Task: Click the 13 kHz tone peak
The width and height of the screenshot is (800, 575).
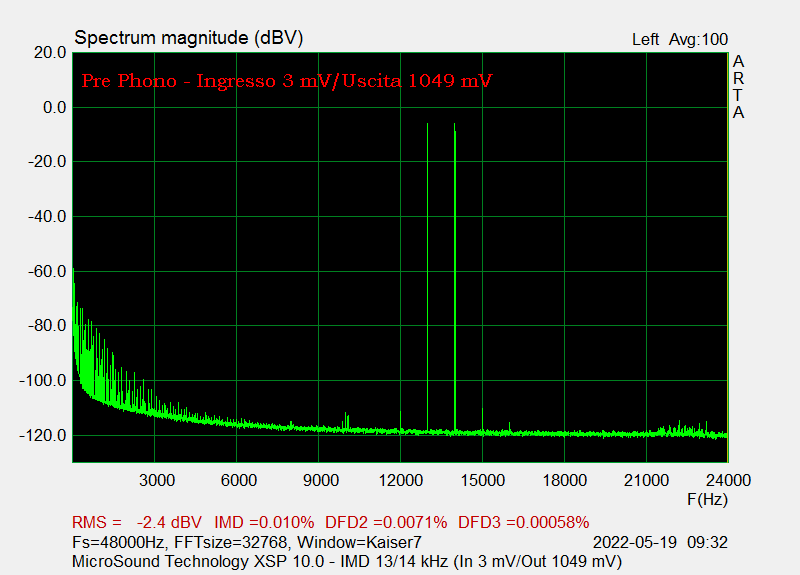Action: pos(428,276)
